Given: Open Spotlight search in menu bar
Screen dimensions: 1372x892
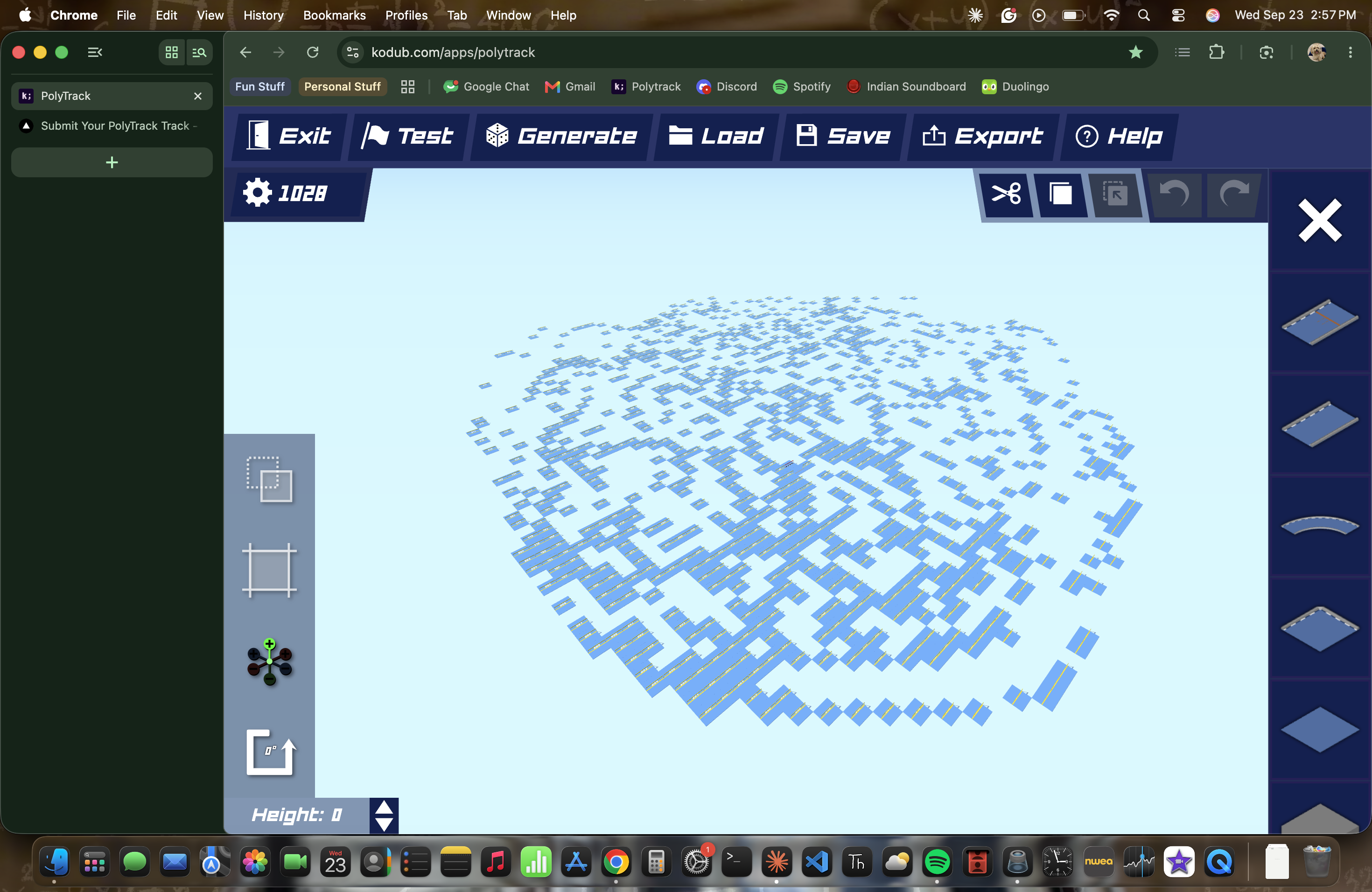Looking at the screenshot, I should pyautogui.click(x=1144, y=15).
